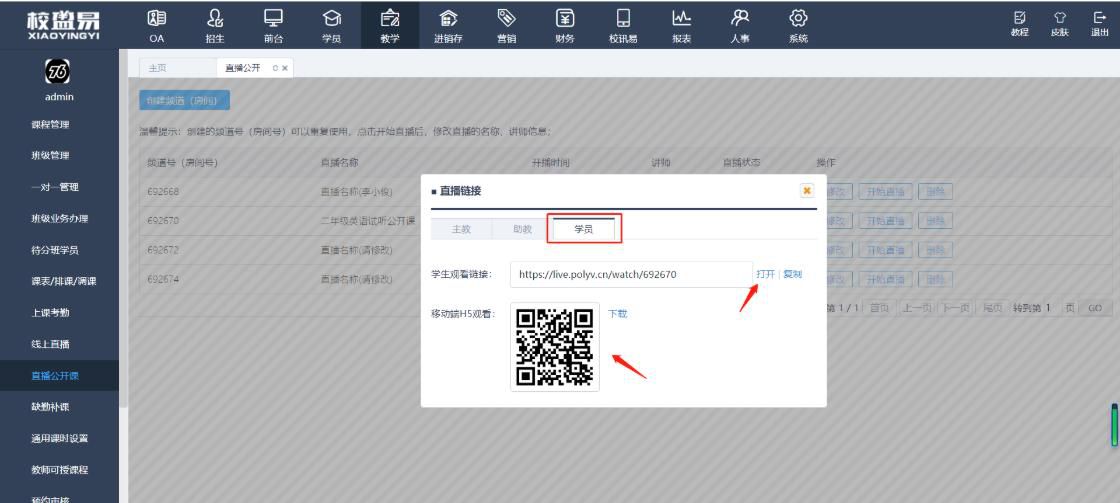
Task: Open 通用课时设置 in sidebar
Action: (x=59, y=439)
